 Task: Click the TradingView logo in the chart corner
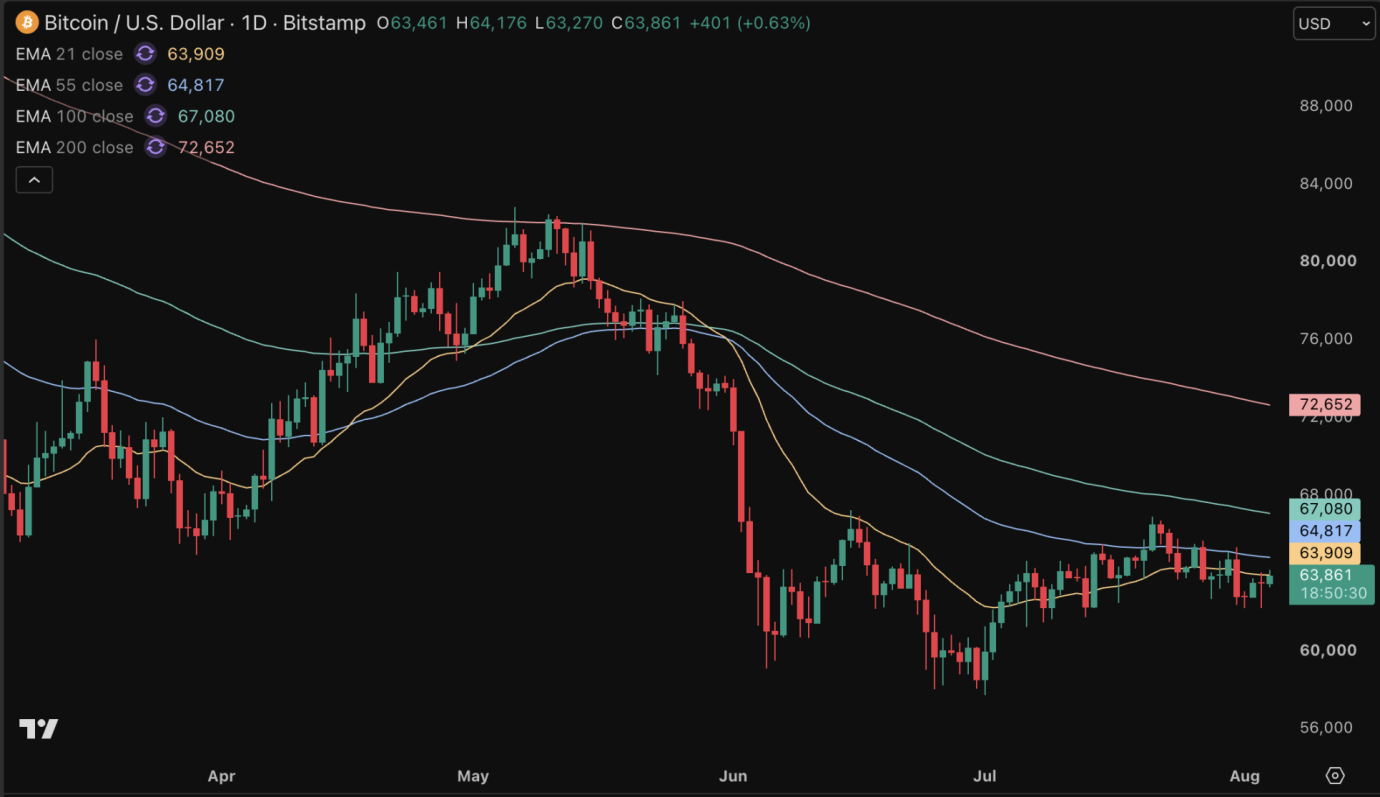(x=39, y=728)
